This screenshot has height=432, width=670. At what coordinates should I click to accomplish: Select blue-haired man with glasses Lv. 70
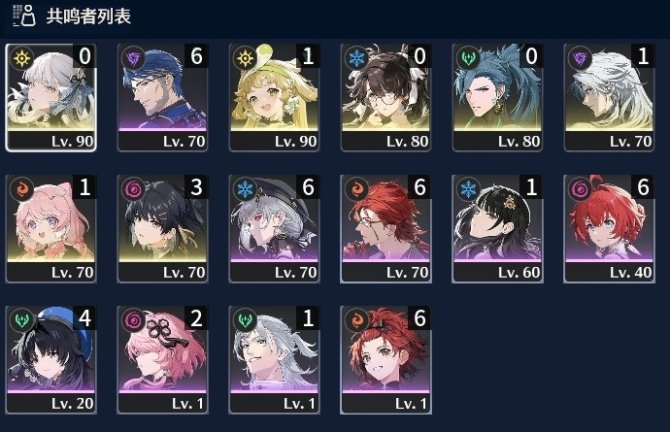pos(163,97)
